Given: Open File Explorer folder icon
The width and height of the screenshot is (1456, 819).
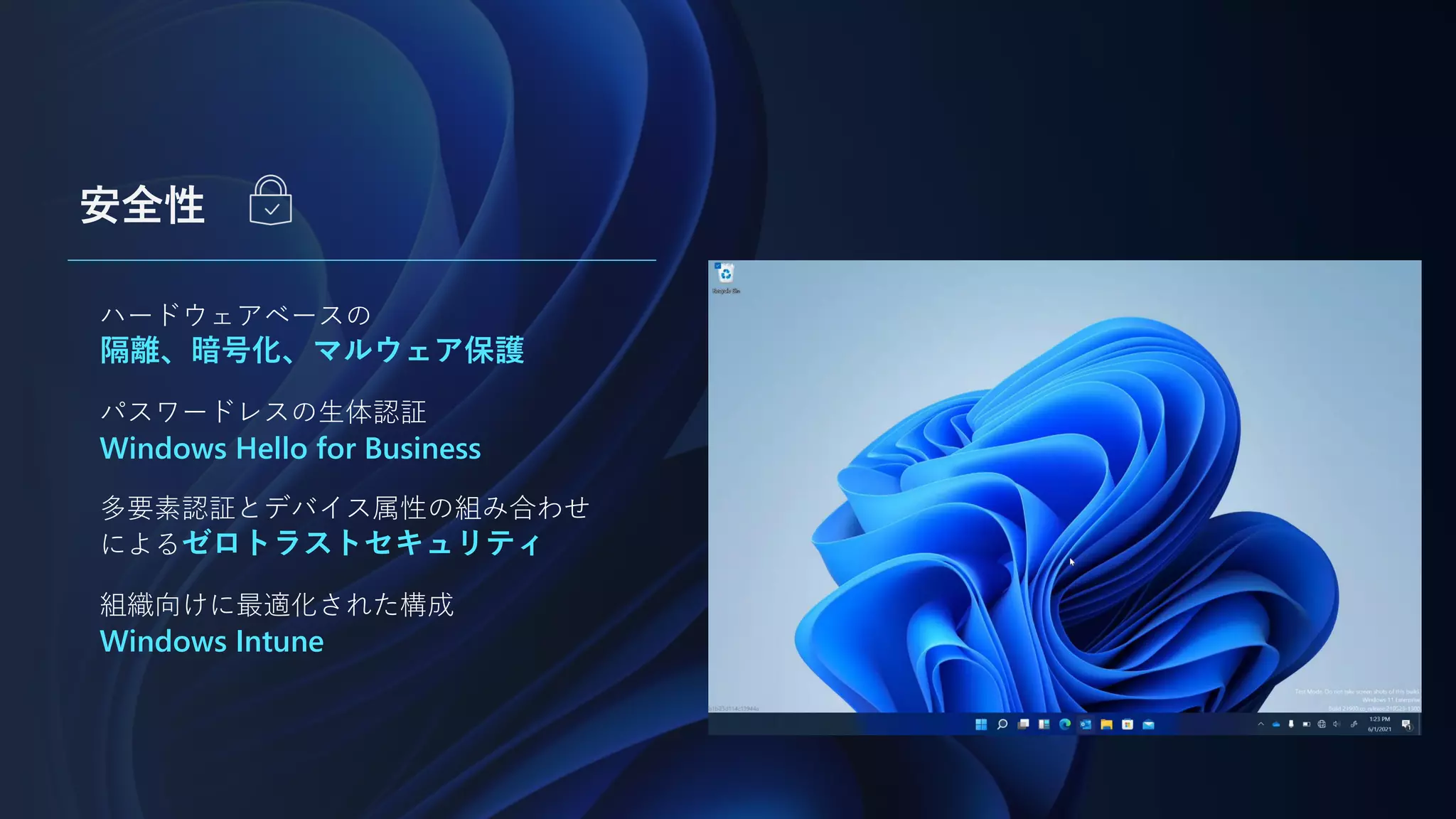Looking at the screenshot, I should [x=1106, y=724].
